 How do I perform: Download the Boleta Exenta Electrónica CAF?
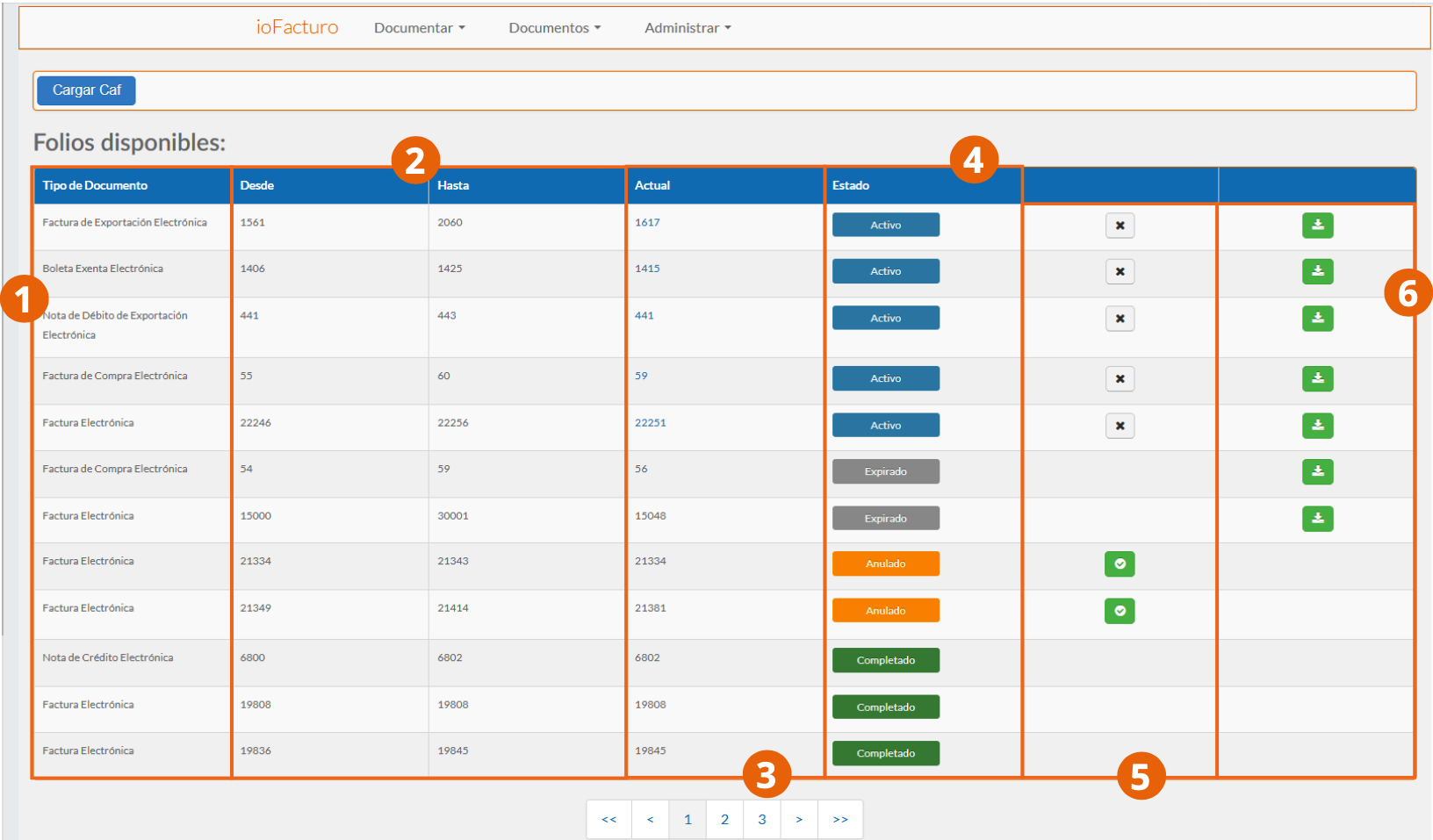(1317, 271)
